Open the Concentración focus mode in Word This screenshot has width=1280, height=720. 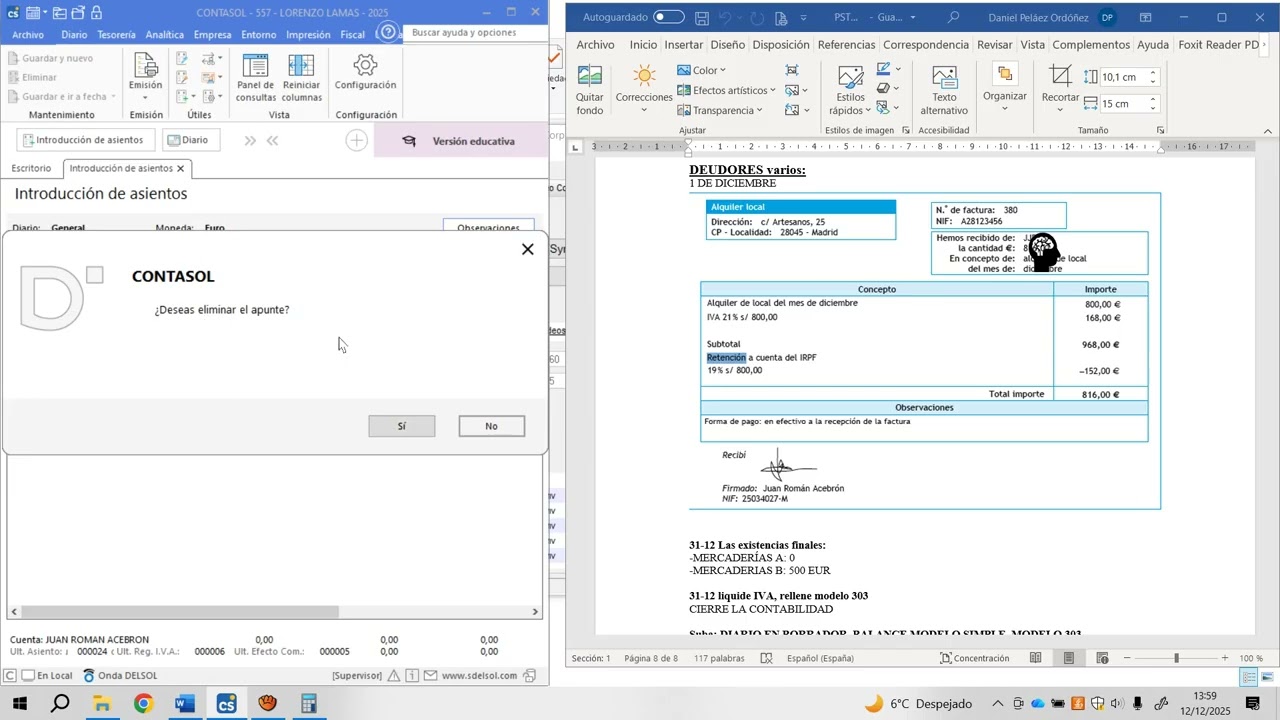(x=973, y=658)
